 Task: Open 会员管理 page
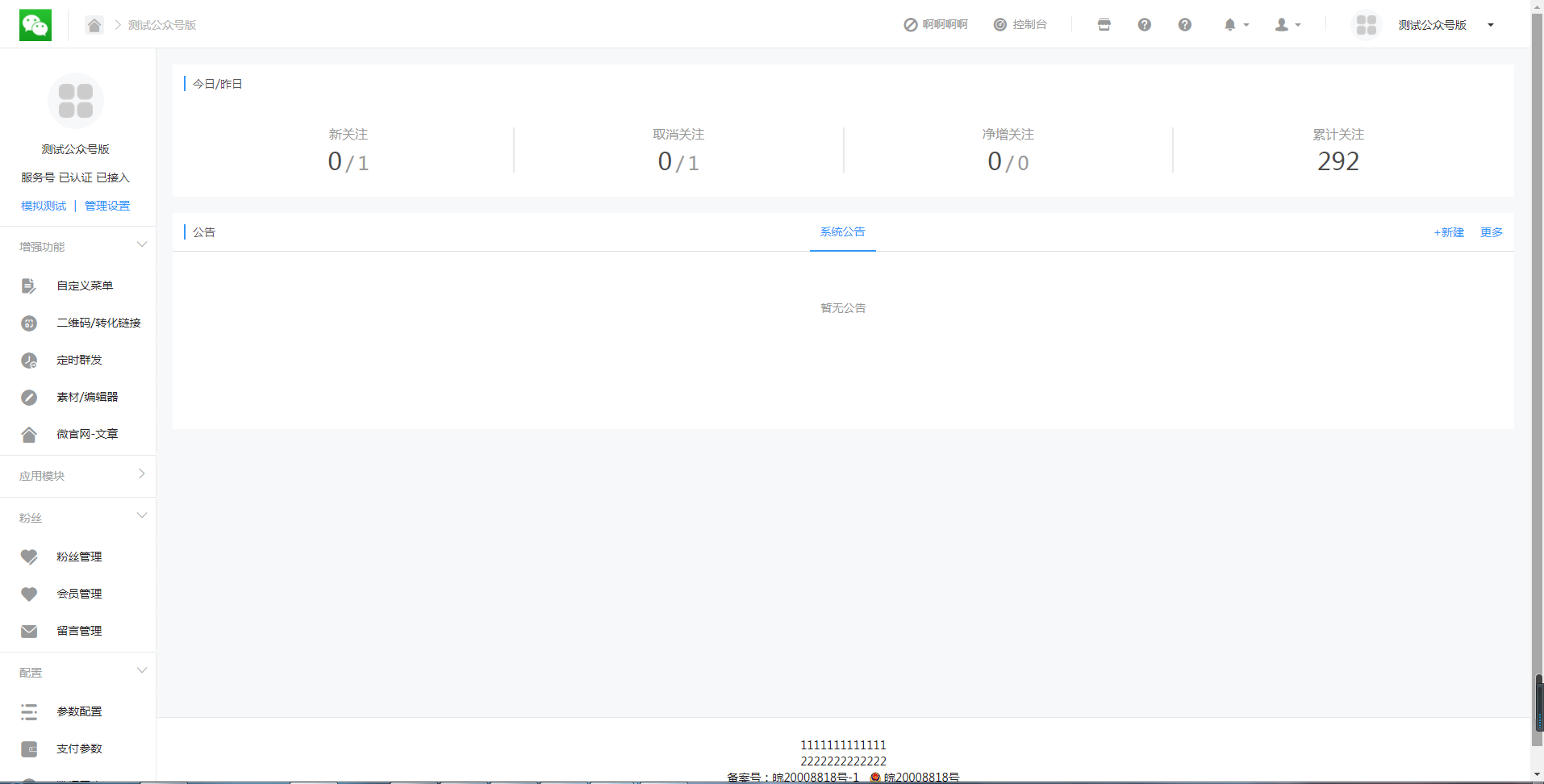click(78, 594)
